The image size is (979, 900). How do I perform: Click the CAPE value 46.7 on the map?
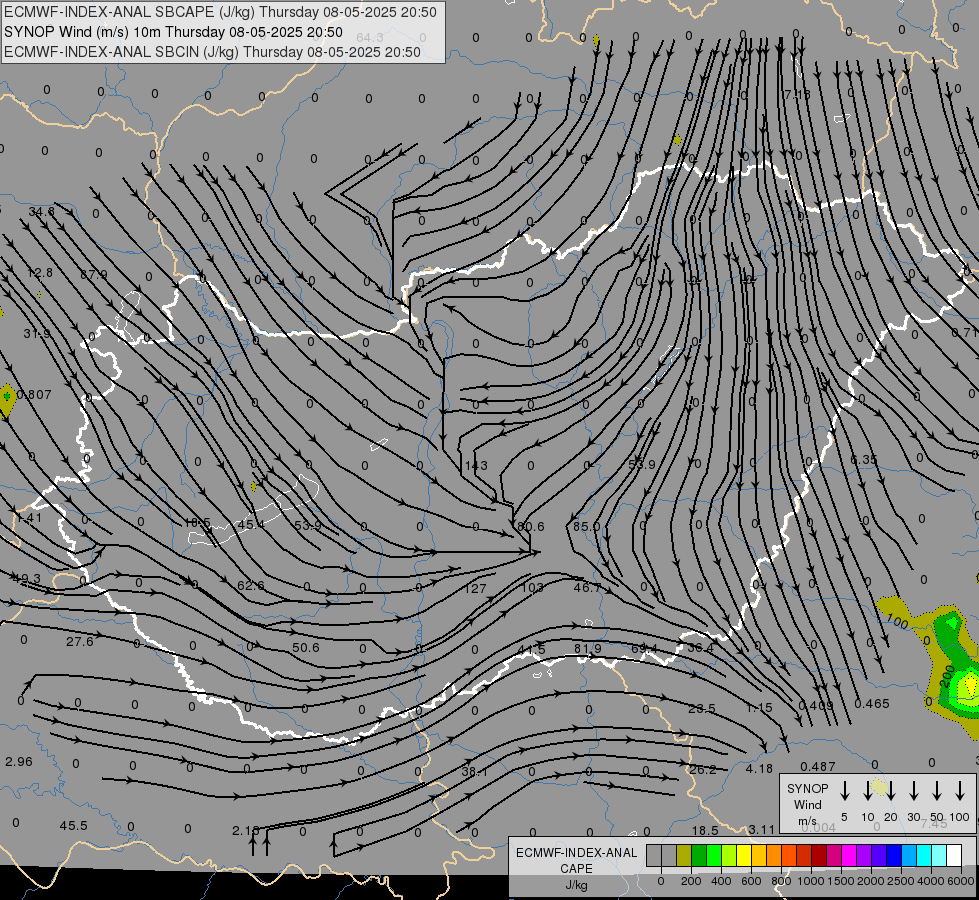[587, 588]
